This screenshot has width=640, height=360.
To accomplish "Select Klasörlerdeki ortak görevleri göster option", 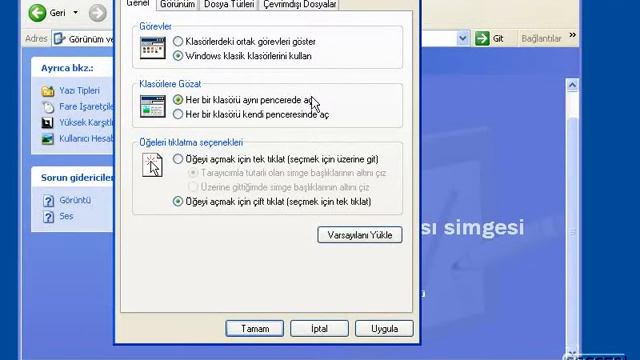I will (x=244, y=42).
